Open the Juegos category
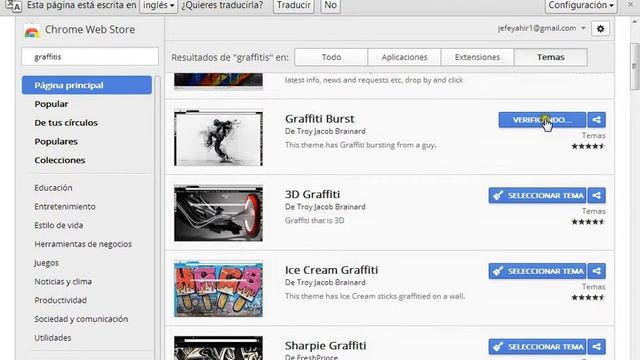Viewport: 640px width, 360px height. 46,263
